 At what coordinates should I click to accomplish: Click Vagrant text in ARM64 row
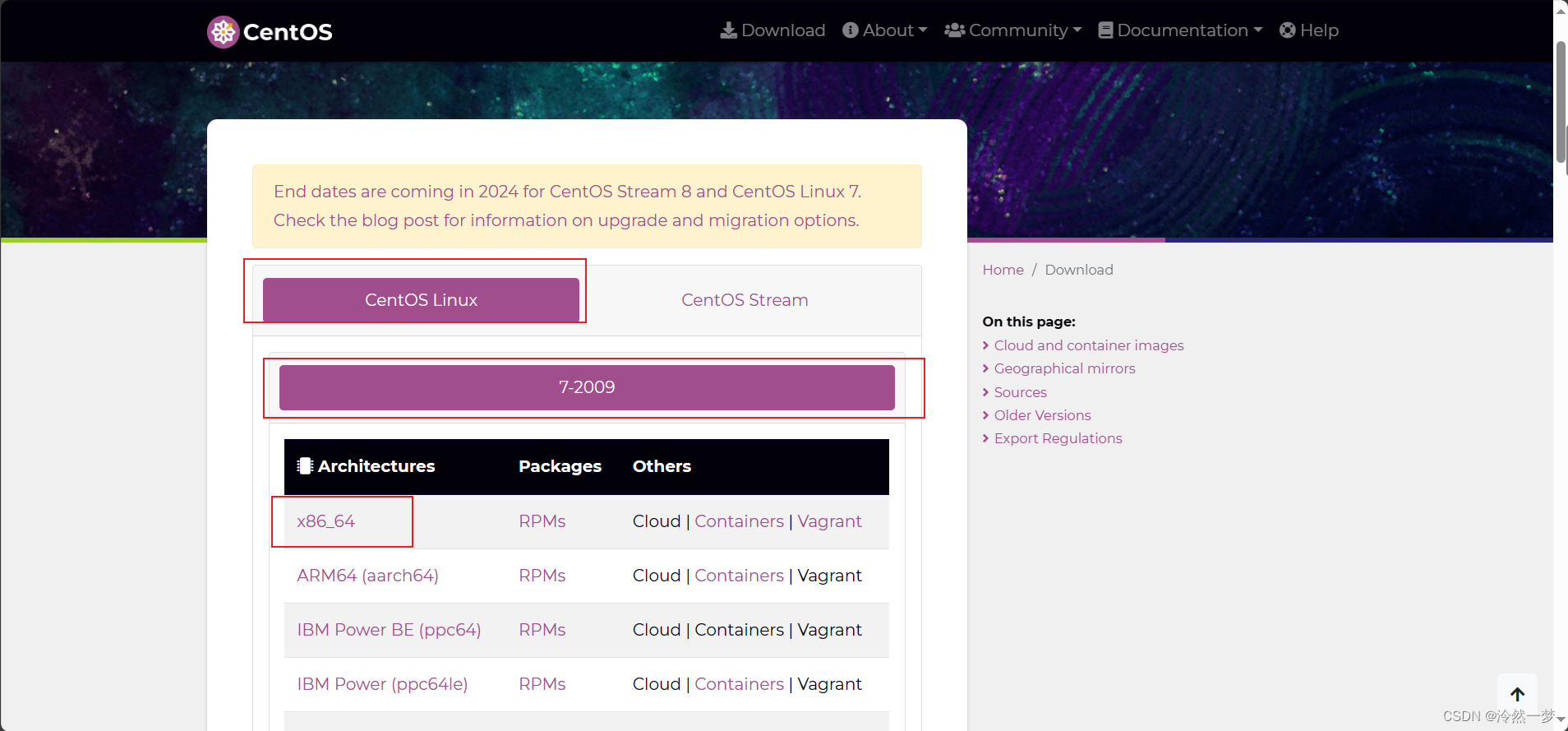click(829, 576)
